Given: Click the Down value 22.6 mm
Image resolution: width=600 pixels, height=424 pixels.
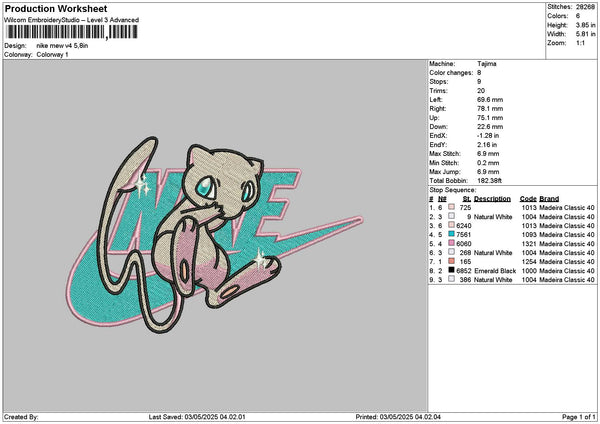Looking at the screenshot, I should [x=490, y=127].
